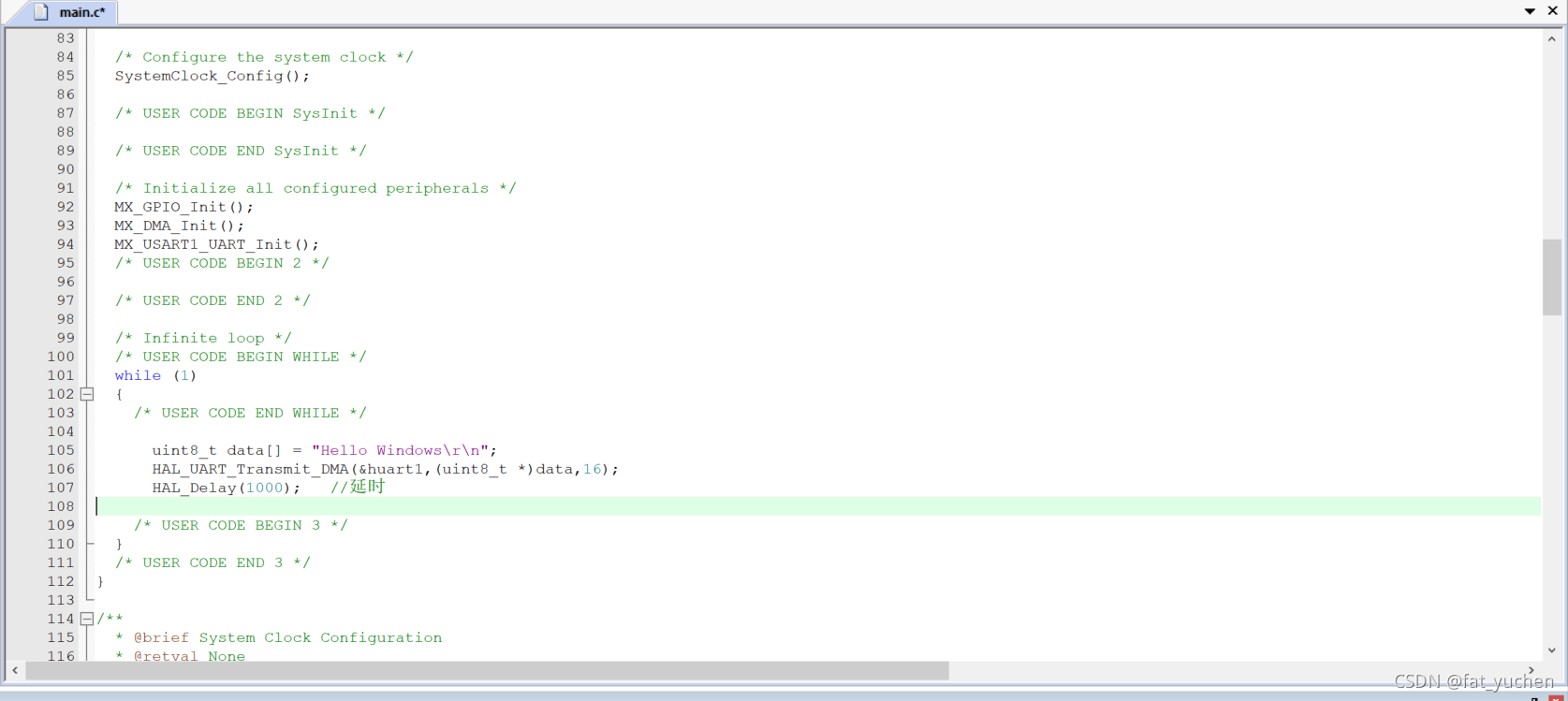Collapse the while loop block at line 102

[87, 394]
